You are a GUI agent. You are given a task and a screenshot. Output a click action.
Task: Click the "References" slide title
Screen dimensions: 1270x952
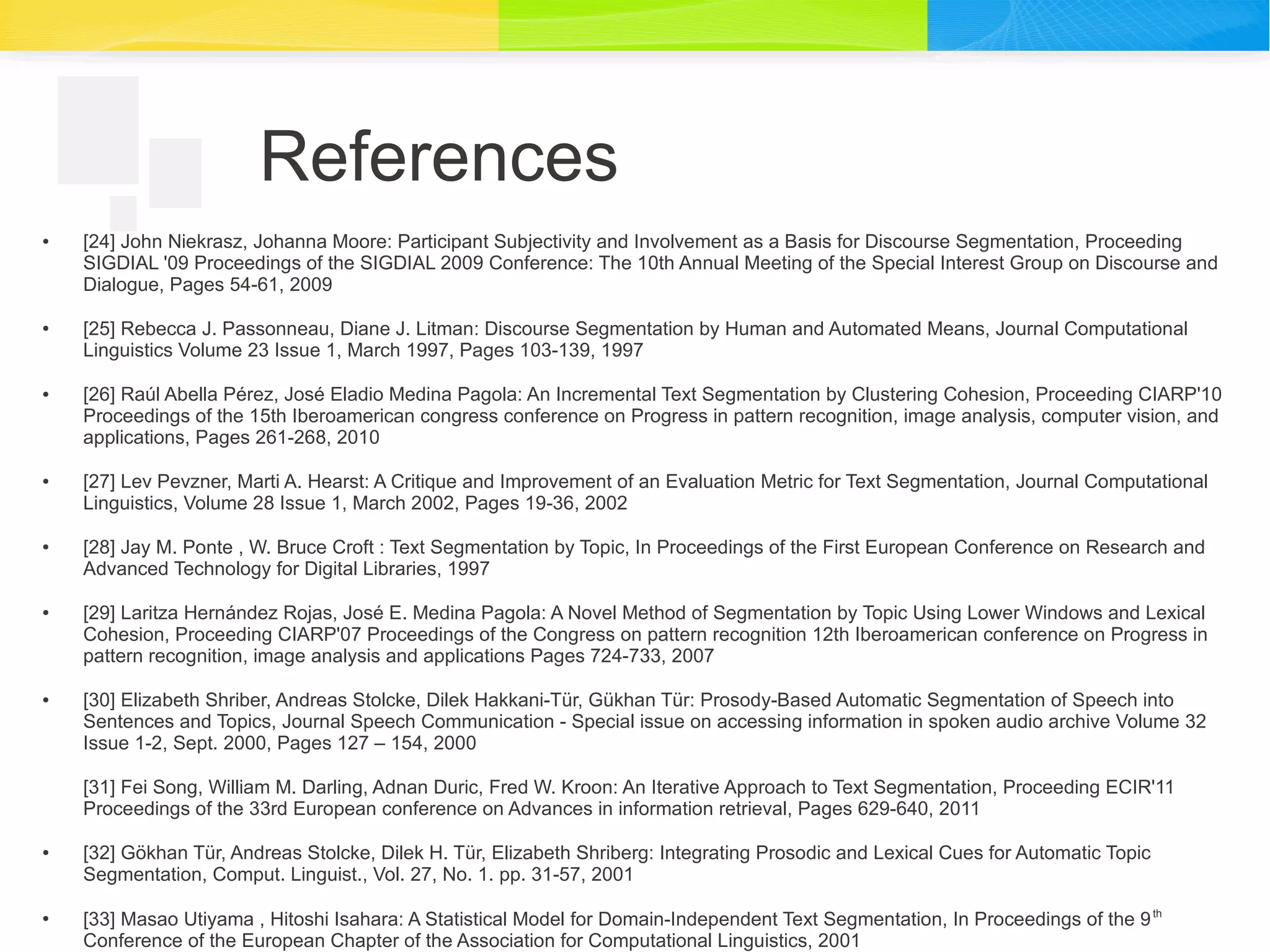click(x=438, y=157)
